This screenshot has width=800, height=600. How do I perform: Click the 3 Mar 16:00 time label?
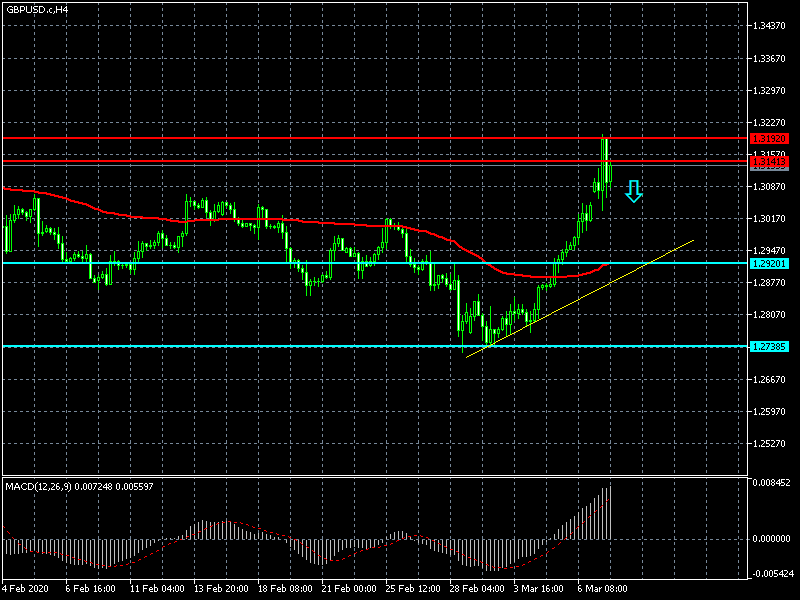pyautogui.click(x=540, y=588)
